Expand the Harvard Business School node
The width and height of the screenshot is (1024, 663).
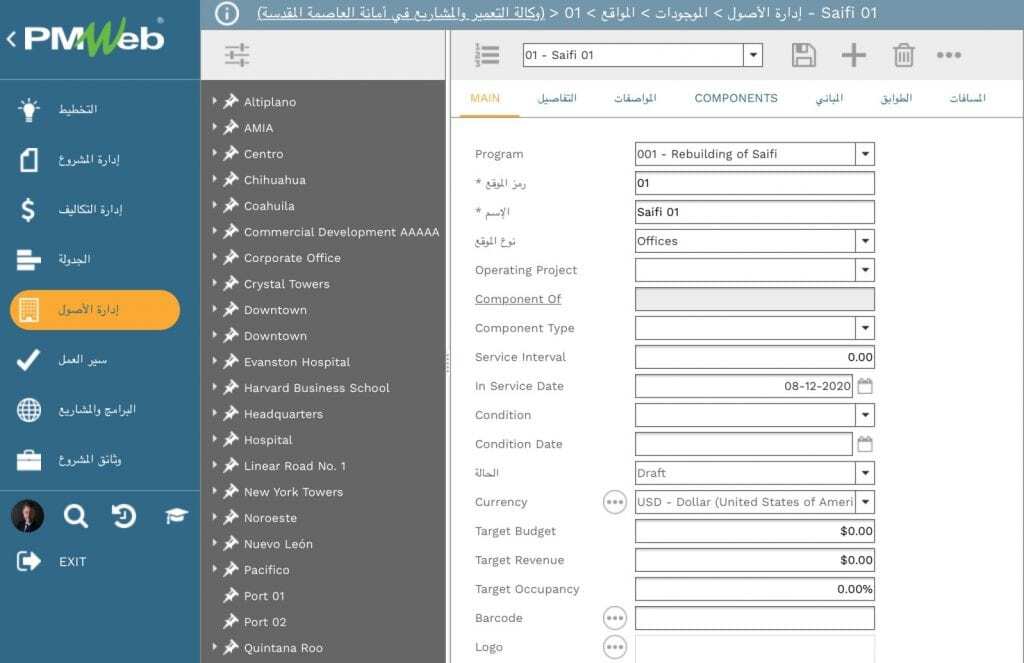click(214, 387)
